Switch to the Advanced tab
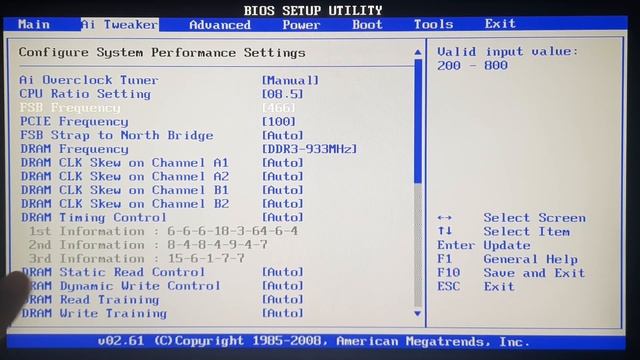The image size is (640, 360). click(220, 25)
